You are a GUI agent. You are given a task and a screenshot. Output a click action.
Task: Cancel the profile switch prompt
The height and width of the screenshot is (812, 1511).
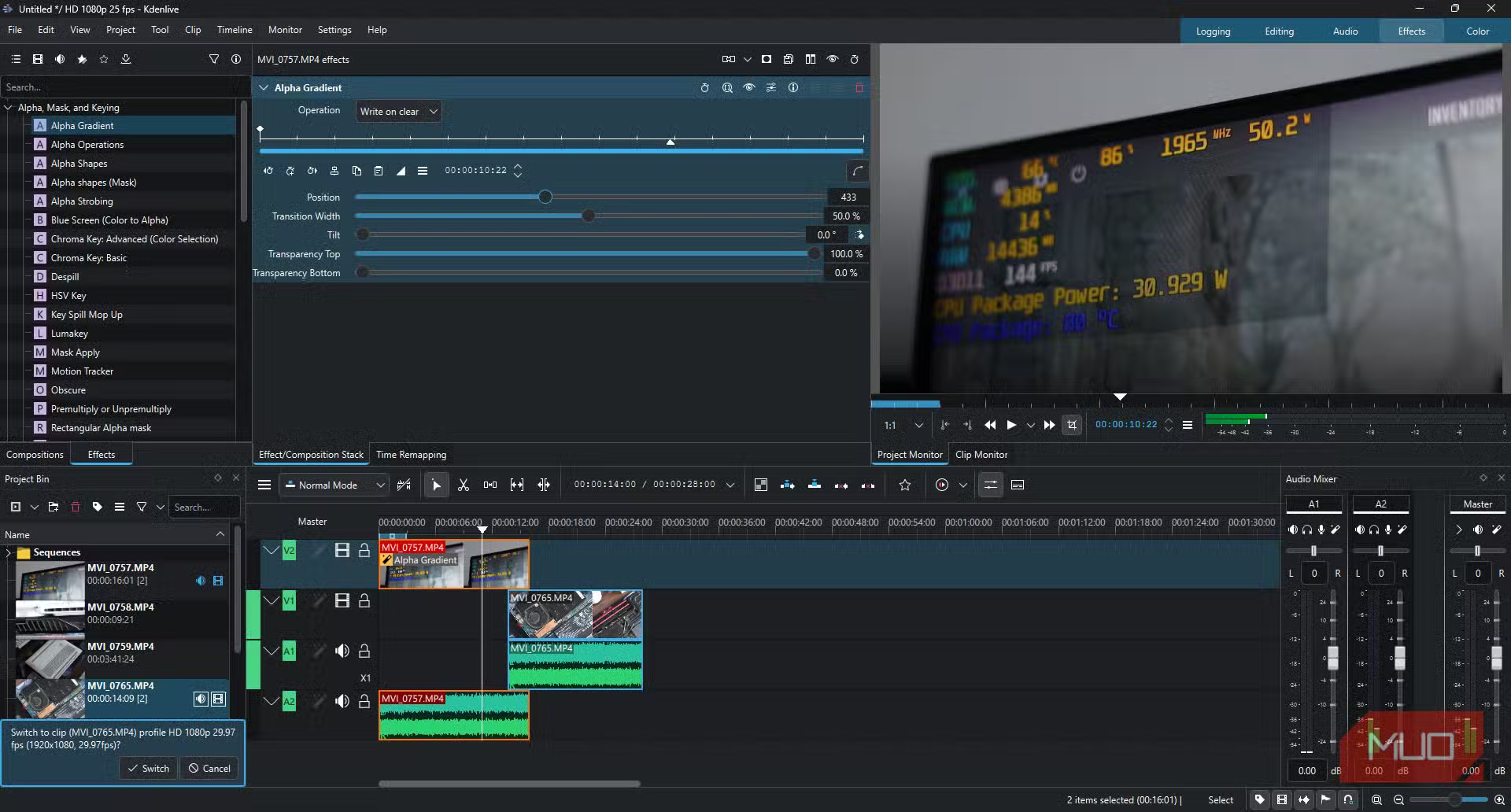[x=209, y=769]
